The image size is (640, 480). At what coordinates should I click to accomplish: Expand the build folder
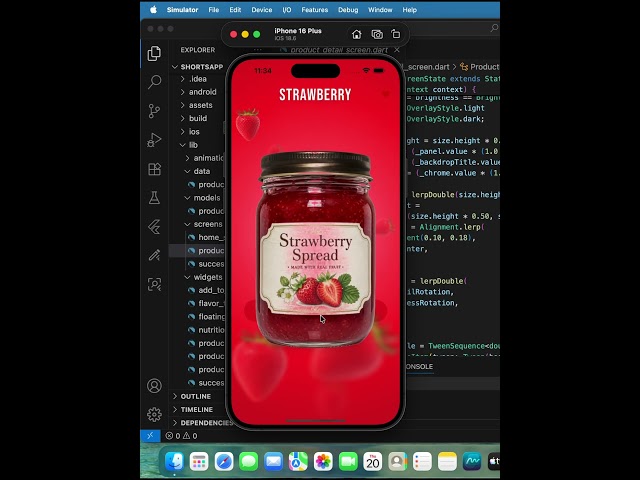198,118
